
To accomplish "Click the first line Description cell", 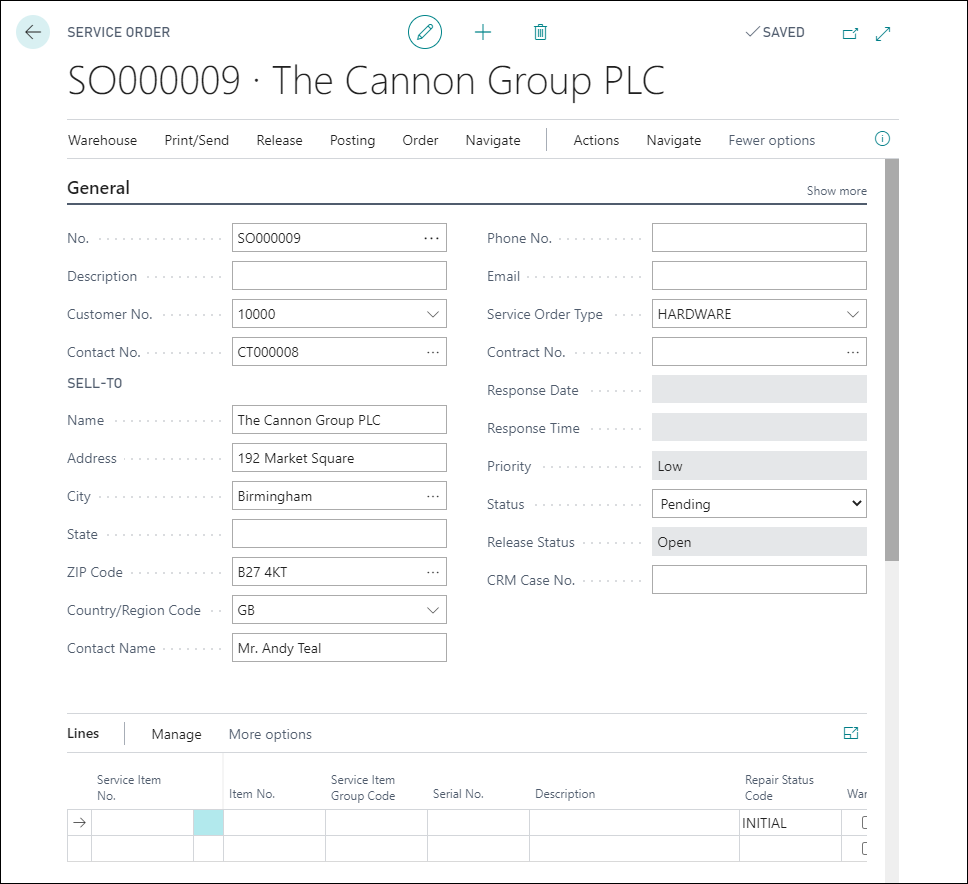I will click(x=634, y=823).
